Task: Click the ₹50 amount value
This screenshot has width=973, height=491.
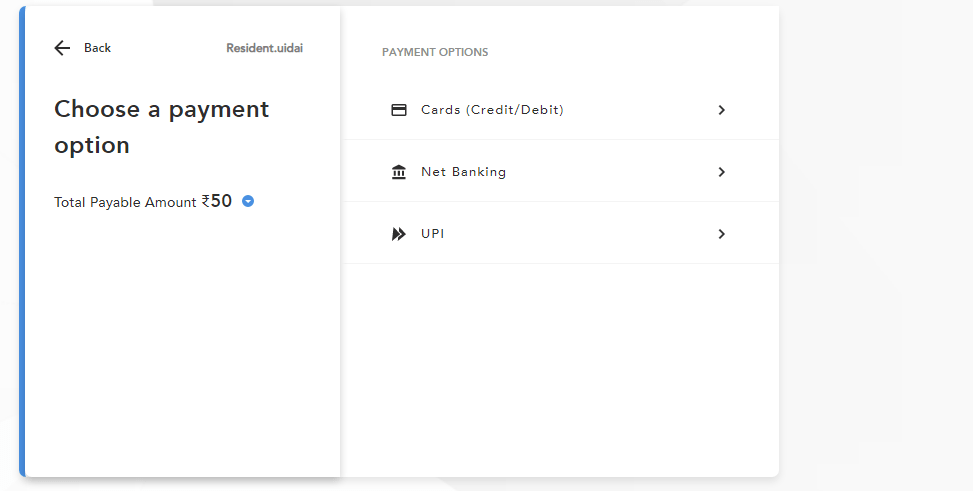Action: [x=217, y=201]
